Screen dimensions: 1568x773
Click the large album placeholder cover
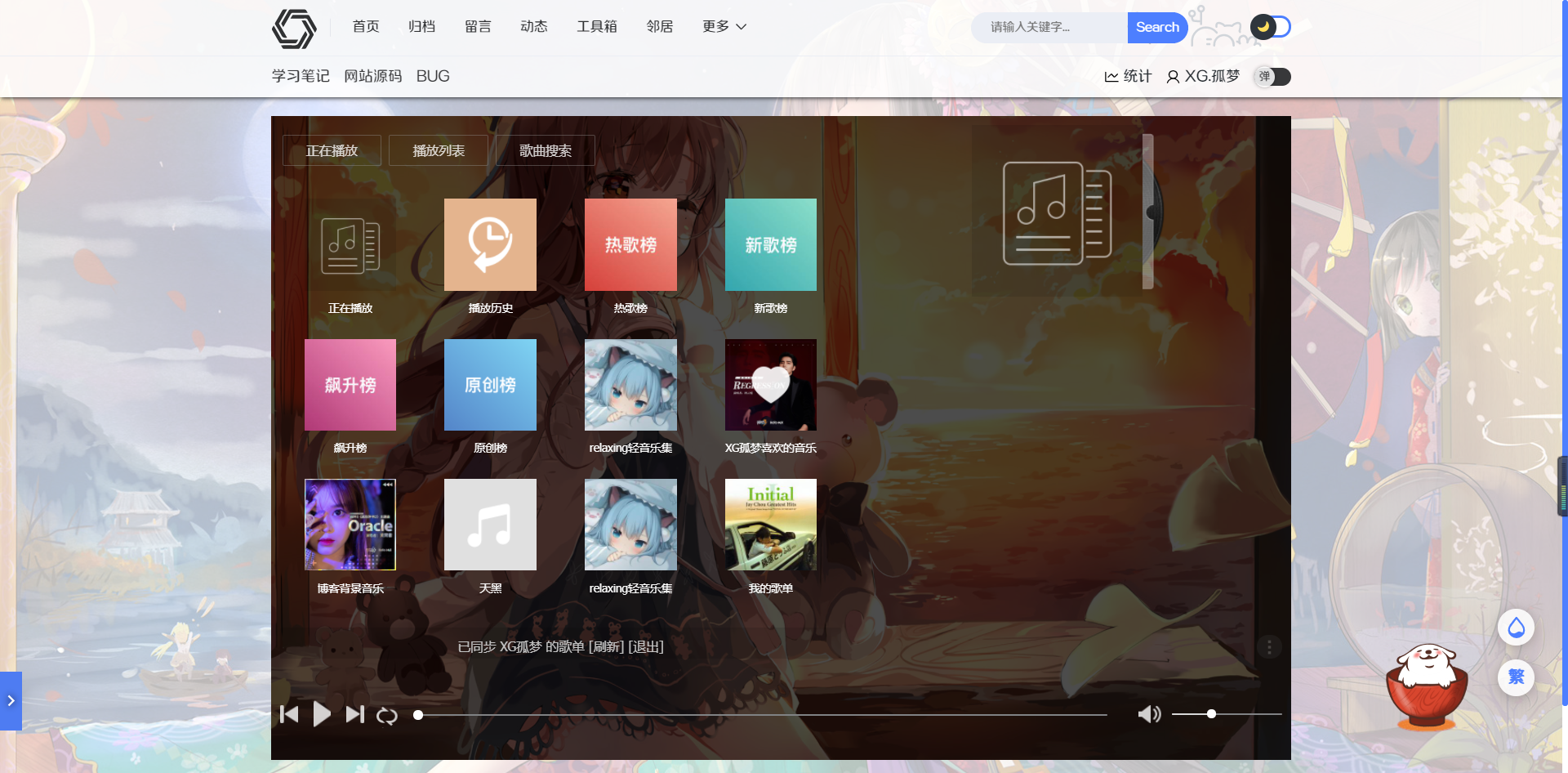click(1057, 212)
